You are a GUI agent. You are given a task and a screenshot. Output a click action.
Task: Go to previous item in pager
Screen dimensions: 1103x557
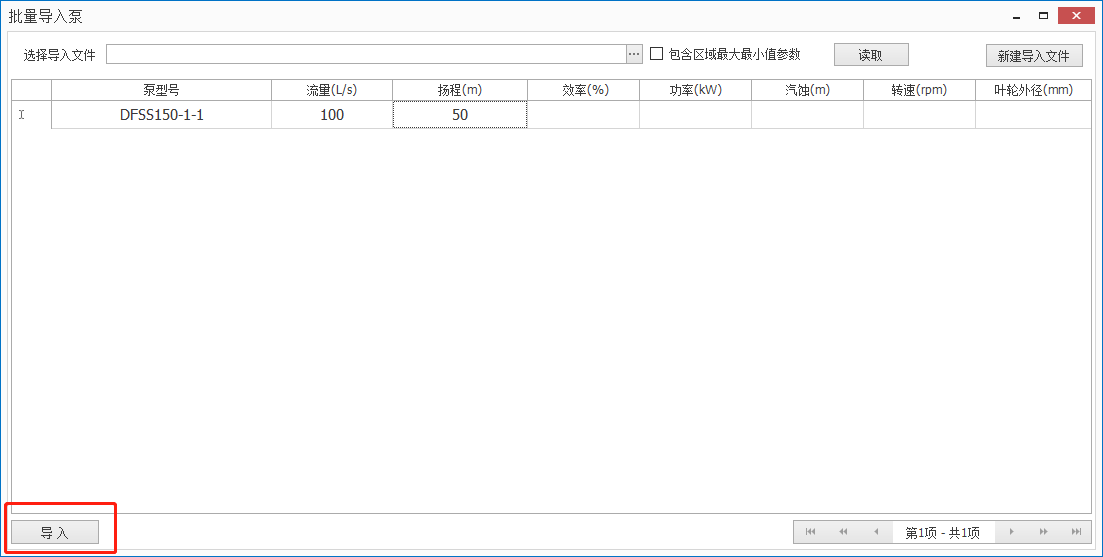[x=876, y=532]
